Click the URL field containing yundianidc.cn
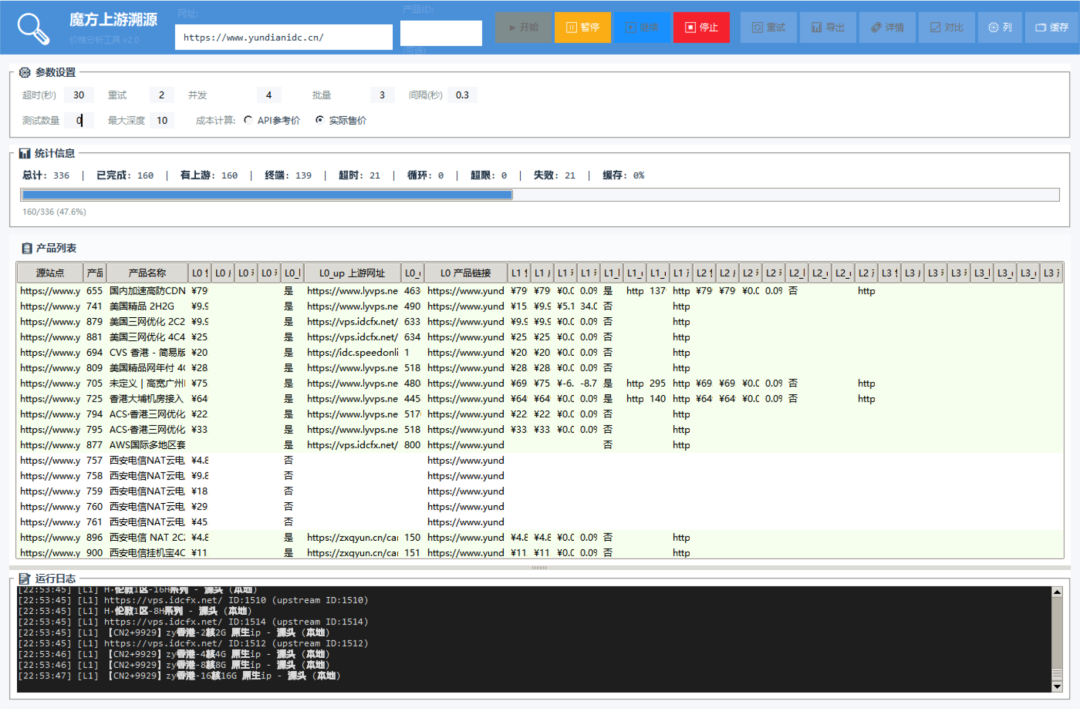 [x=283, y=37]
